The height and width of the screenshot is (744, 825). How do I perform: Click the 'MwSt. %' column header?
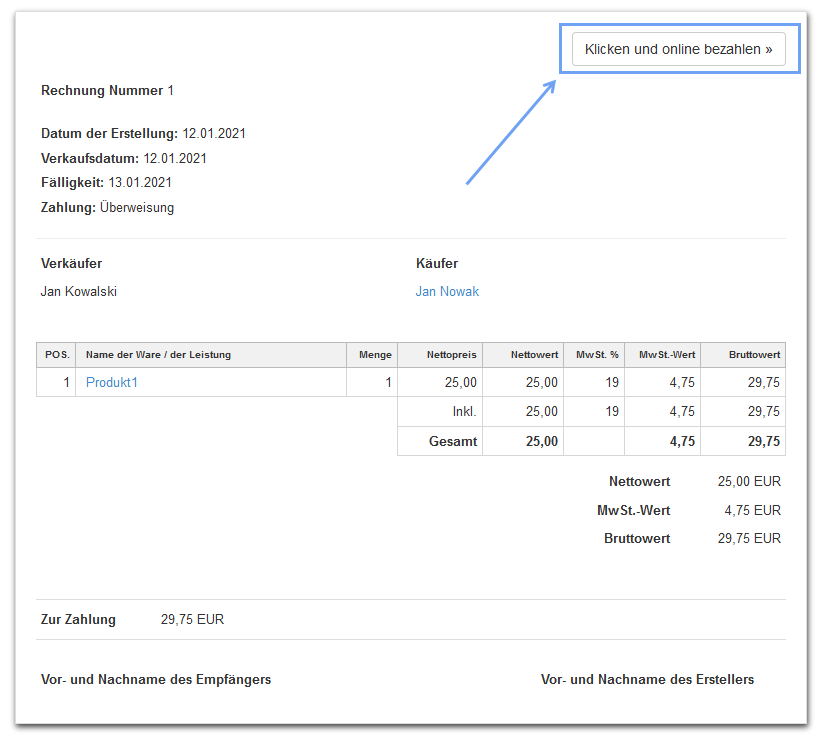pos(597,355)
